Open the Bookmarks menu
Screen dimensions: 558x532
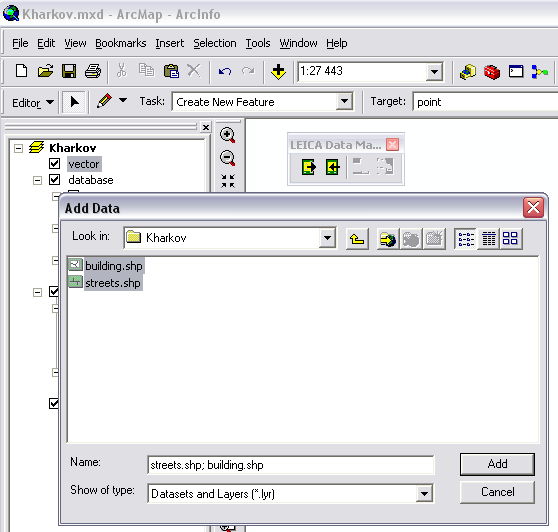121,43
